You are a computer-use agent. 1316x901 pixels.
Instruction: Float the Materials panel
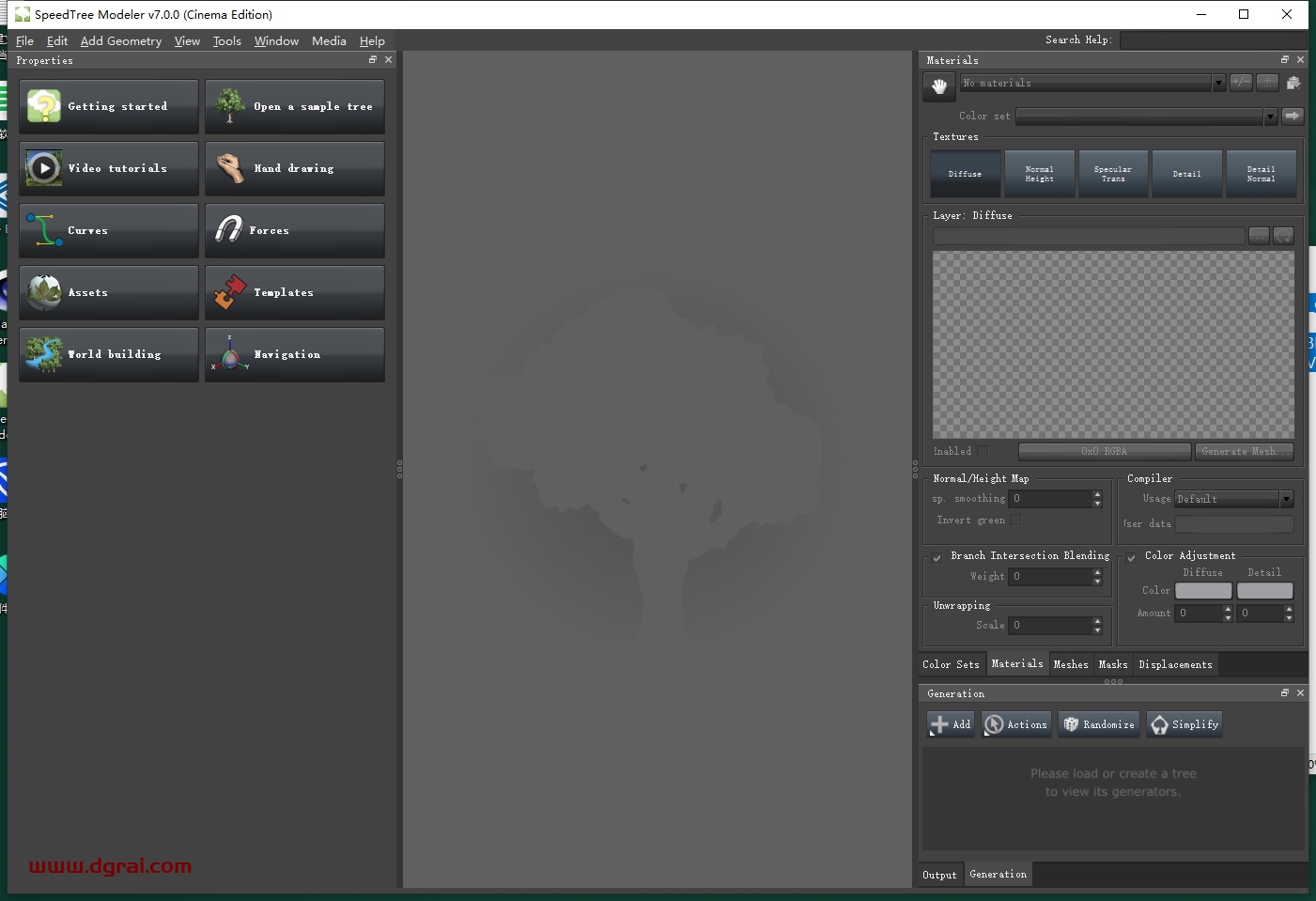[1285, 59]
